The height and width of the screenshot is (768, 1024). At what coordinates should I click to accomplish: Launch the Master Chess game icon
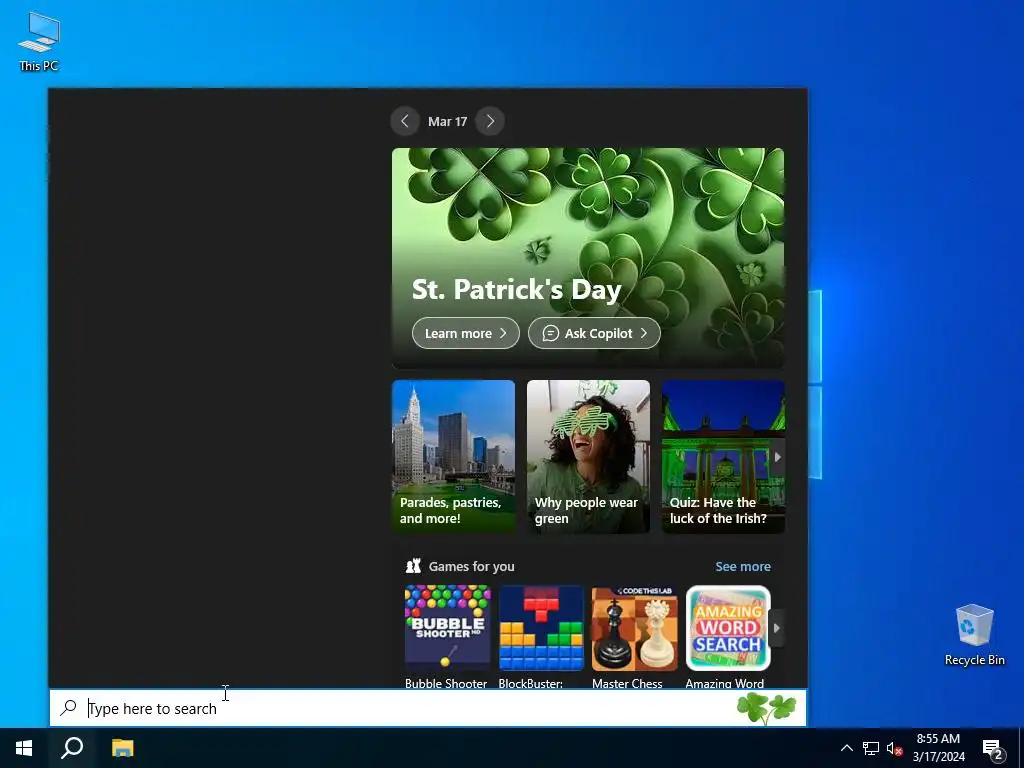[x=634, y=628]
